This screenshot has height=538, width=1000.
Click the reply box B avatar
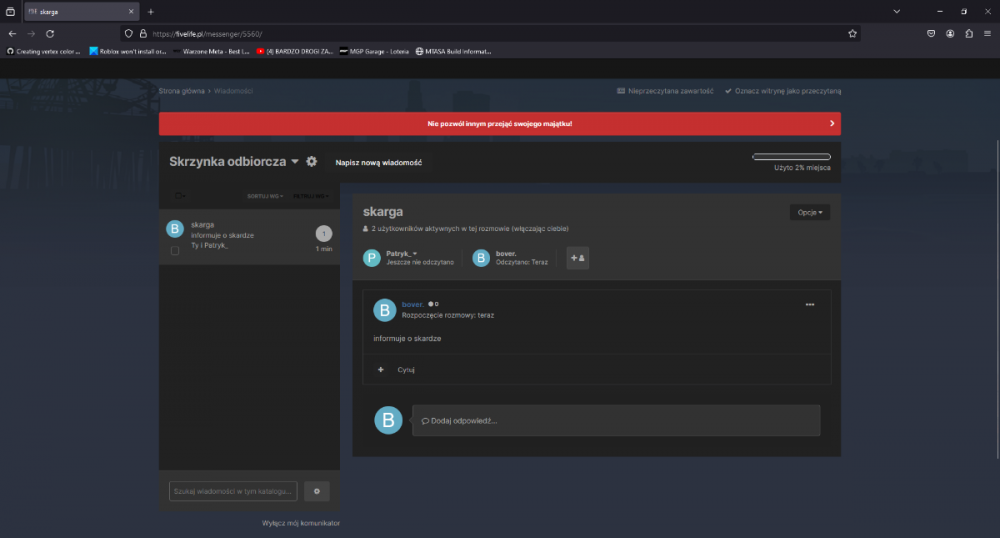click(388, 420)
